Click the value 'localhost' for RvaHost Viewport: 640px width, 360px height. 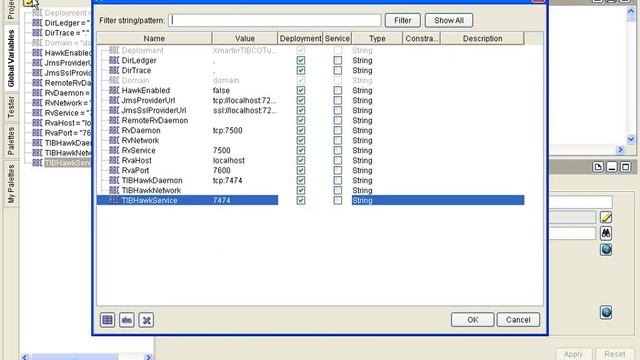(x=229, y=160)
